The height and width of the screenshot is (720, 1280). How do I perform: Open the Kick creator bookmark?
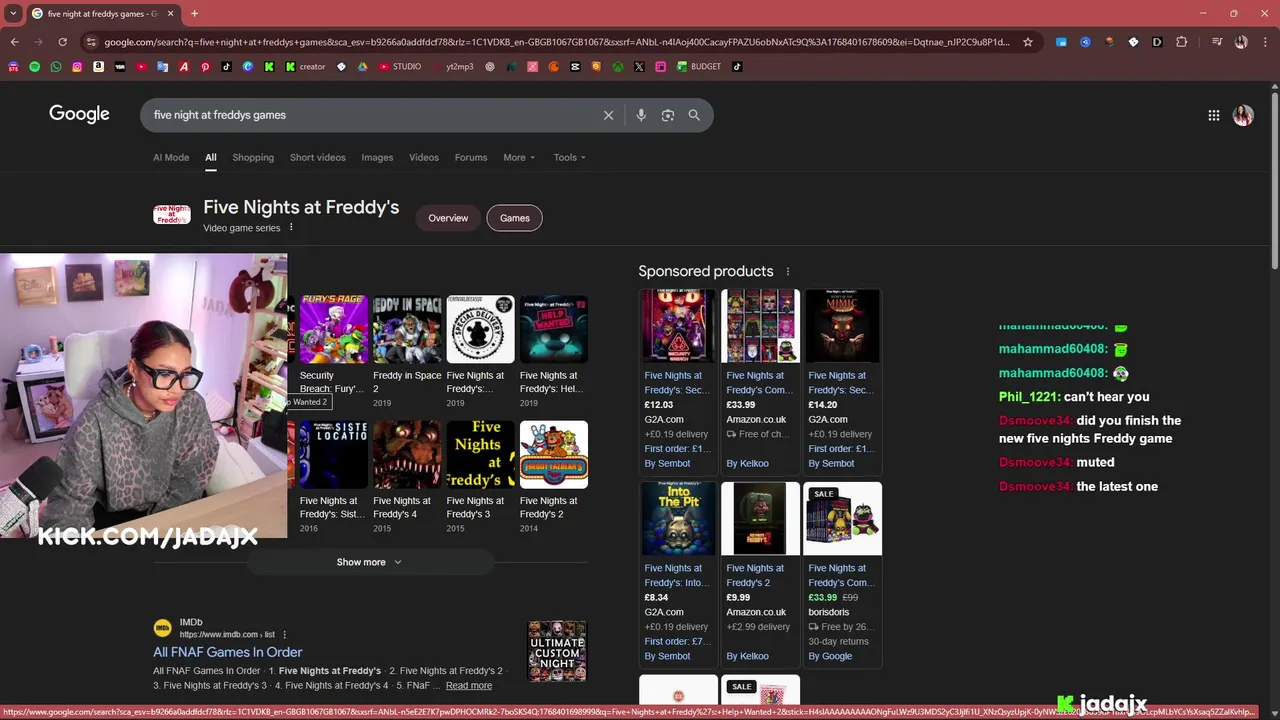305,67
